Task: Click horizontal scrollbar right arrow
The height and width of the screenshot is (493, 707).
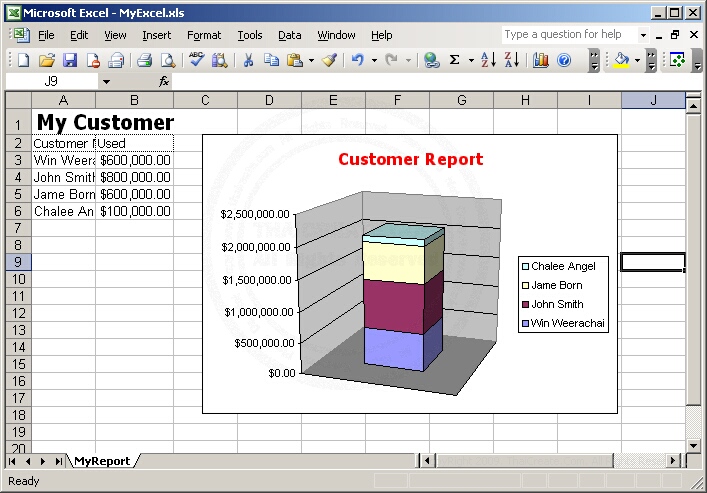Action: pos(673,461)
